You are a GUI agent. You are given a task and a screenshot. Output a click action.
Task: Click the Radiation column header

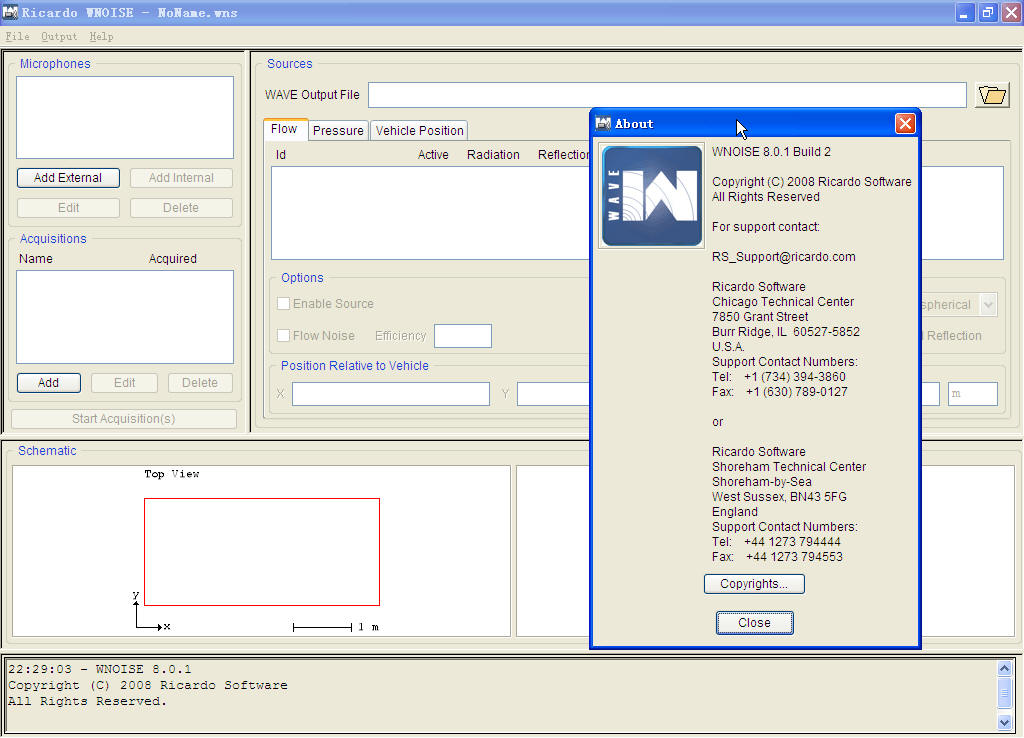click(493, 155)
